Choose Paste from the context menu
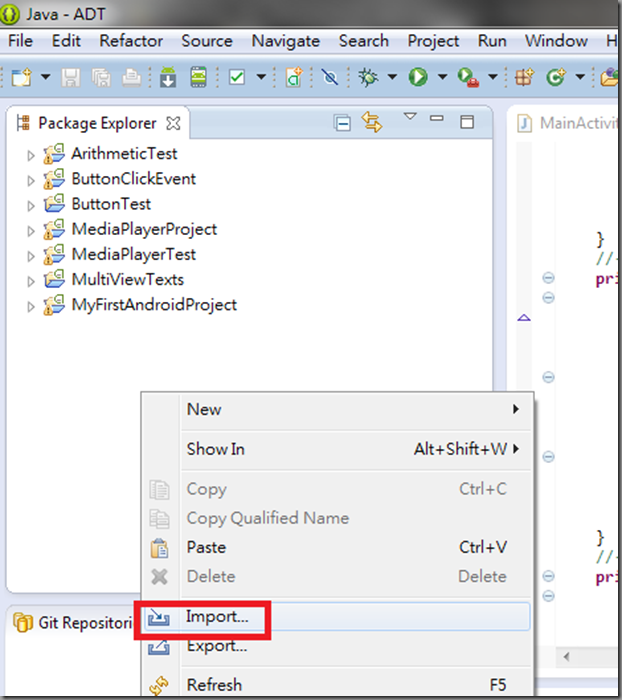This screenshot has width=622, height=700. pos(337,547)
